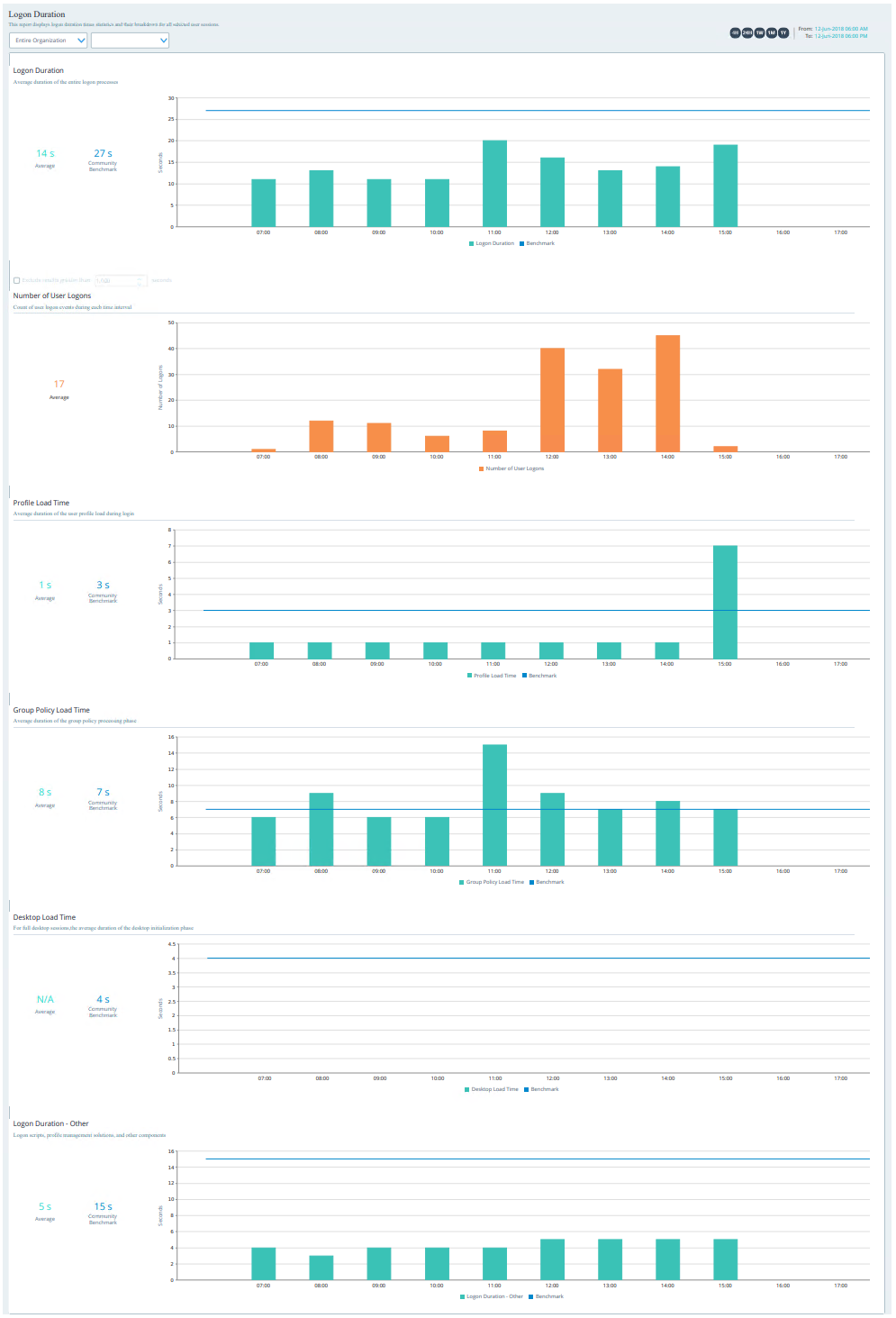Set time range to 1M

pos(772,32)
